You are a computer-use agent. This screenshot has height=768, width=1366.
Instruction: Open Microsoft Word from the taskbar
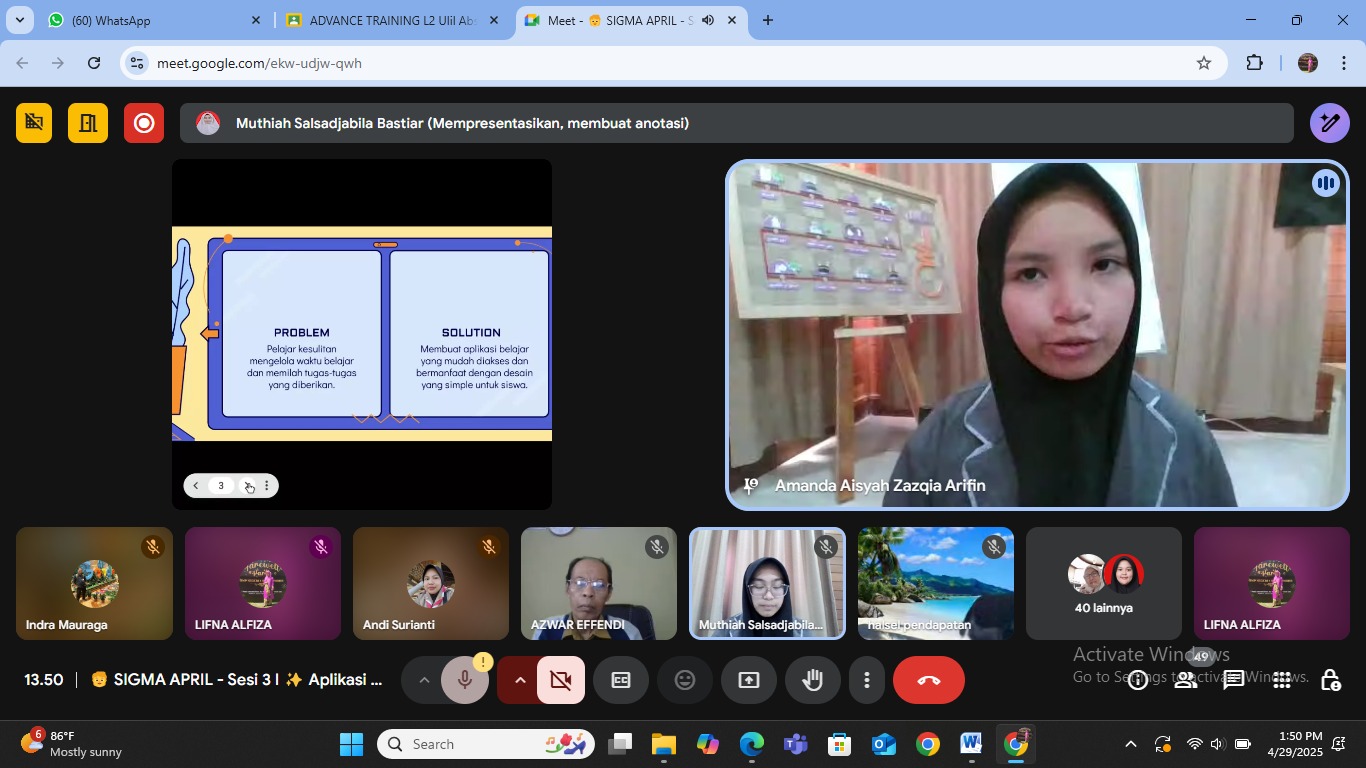971,744
